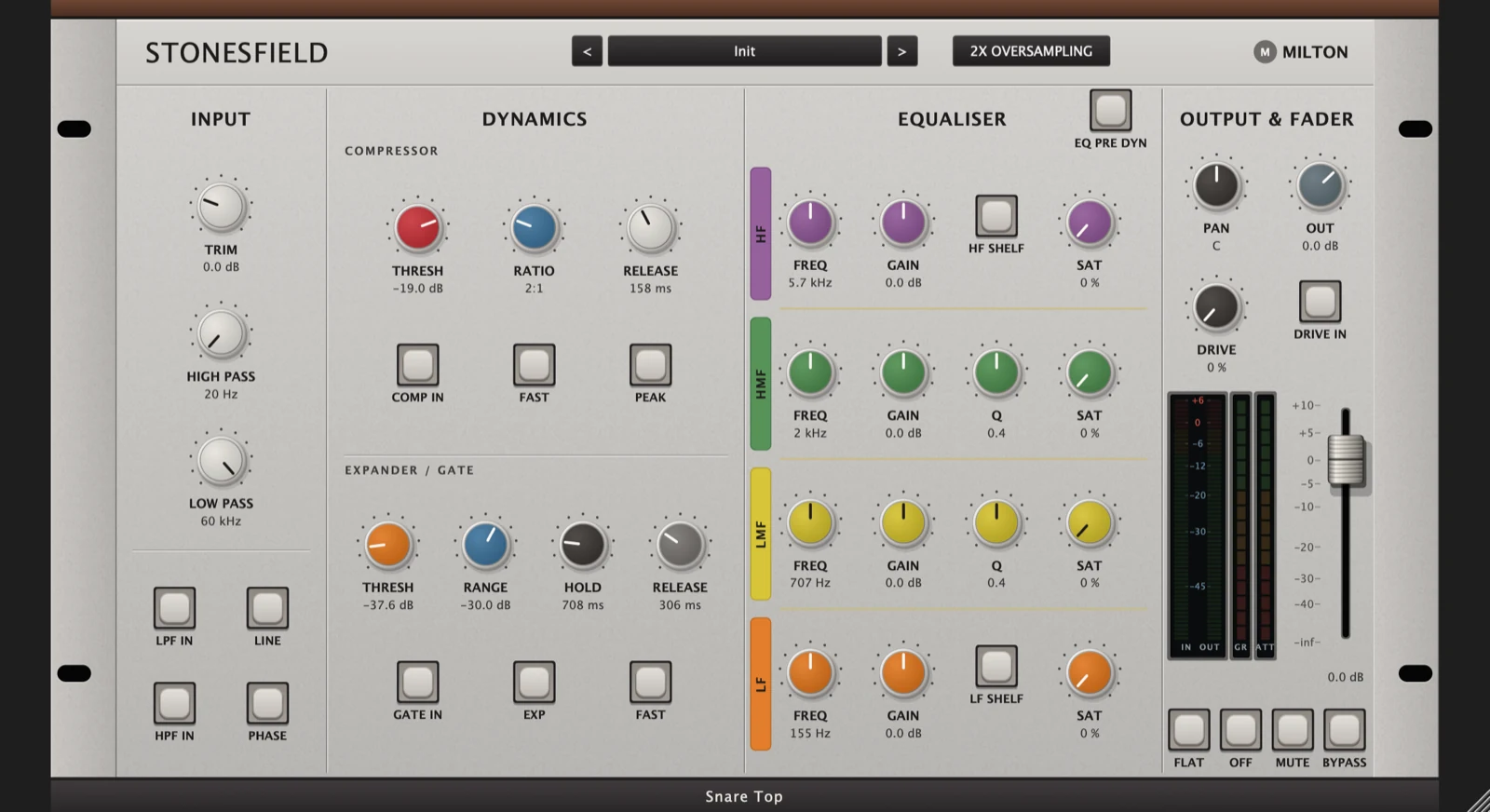This screenshot has width=1490, height=812.
Task: Toggle the PEAK detection button
Action: [650, 365]
